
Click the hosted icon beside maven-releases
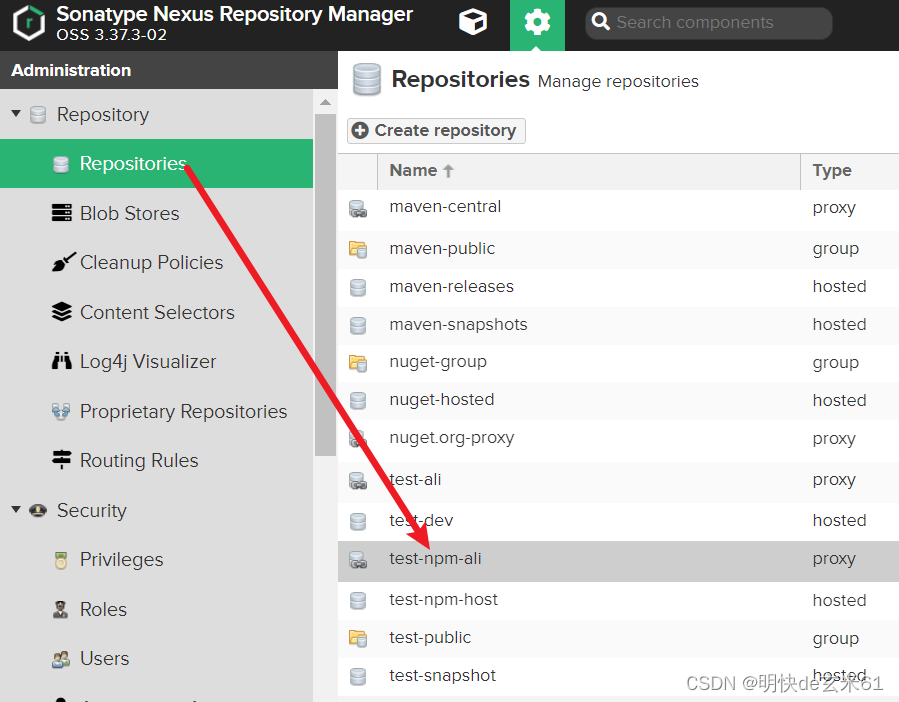coord(358,287)
